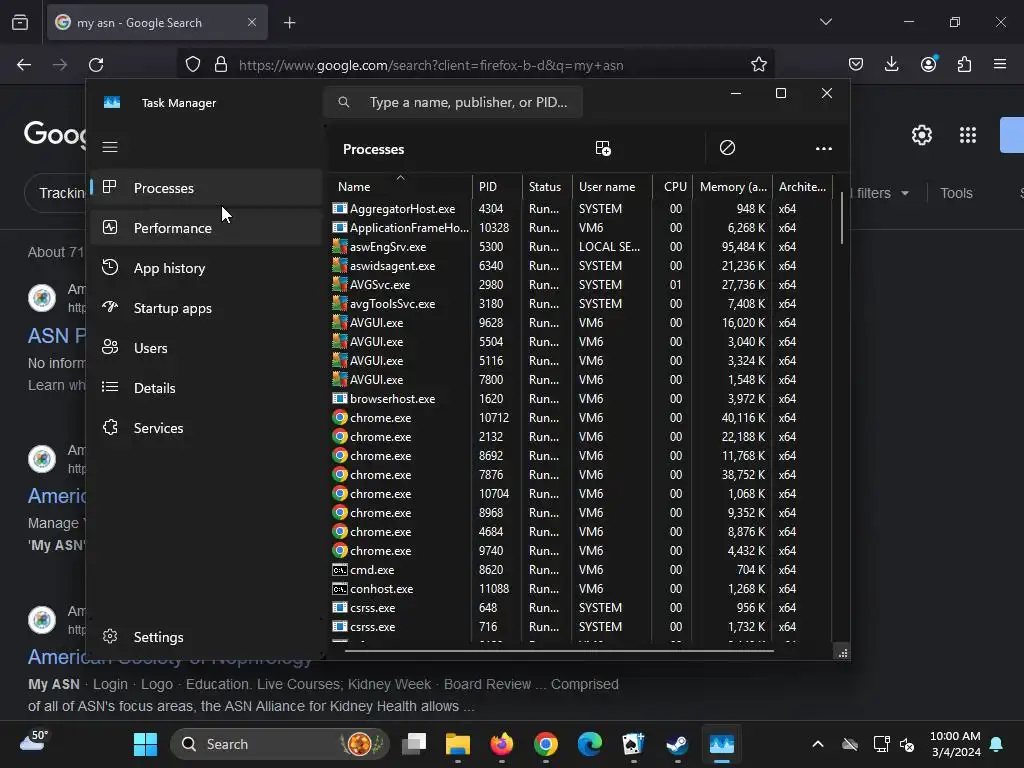Open the Details page

pyautogui.click(x=206, y=388)
